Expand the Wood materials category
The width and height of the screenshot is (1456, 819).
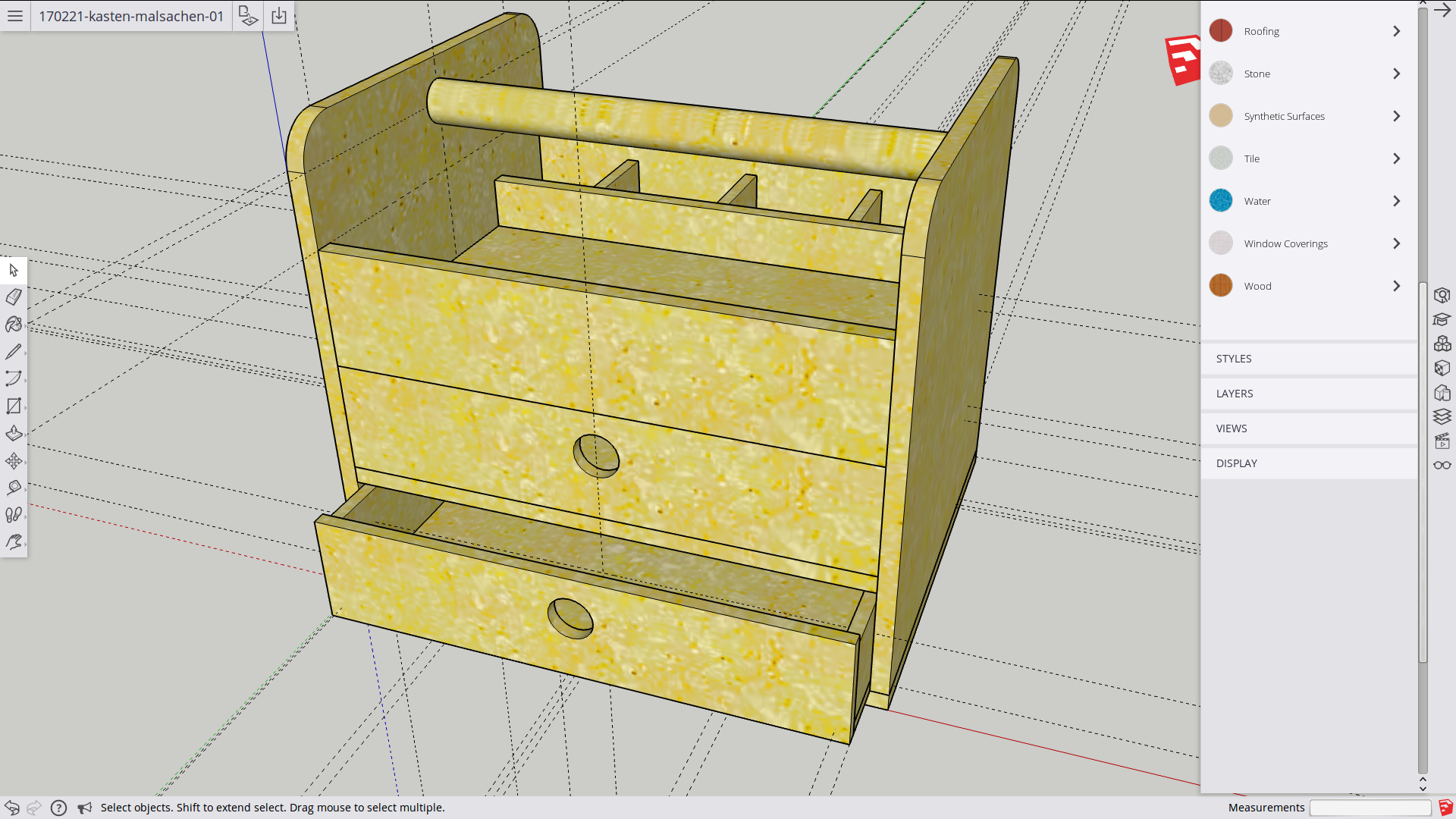1396,286
